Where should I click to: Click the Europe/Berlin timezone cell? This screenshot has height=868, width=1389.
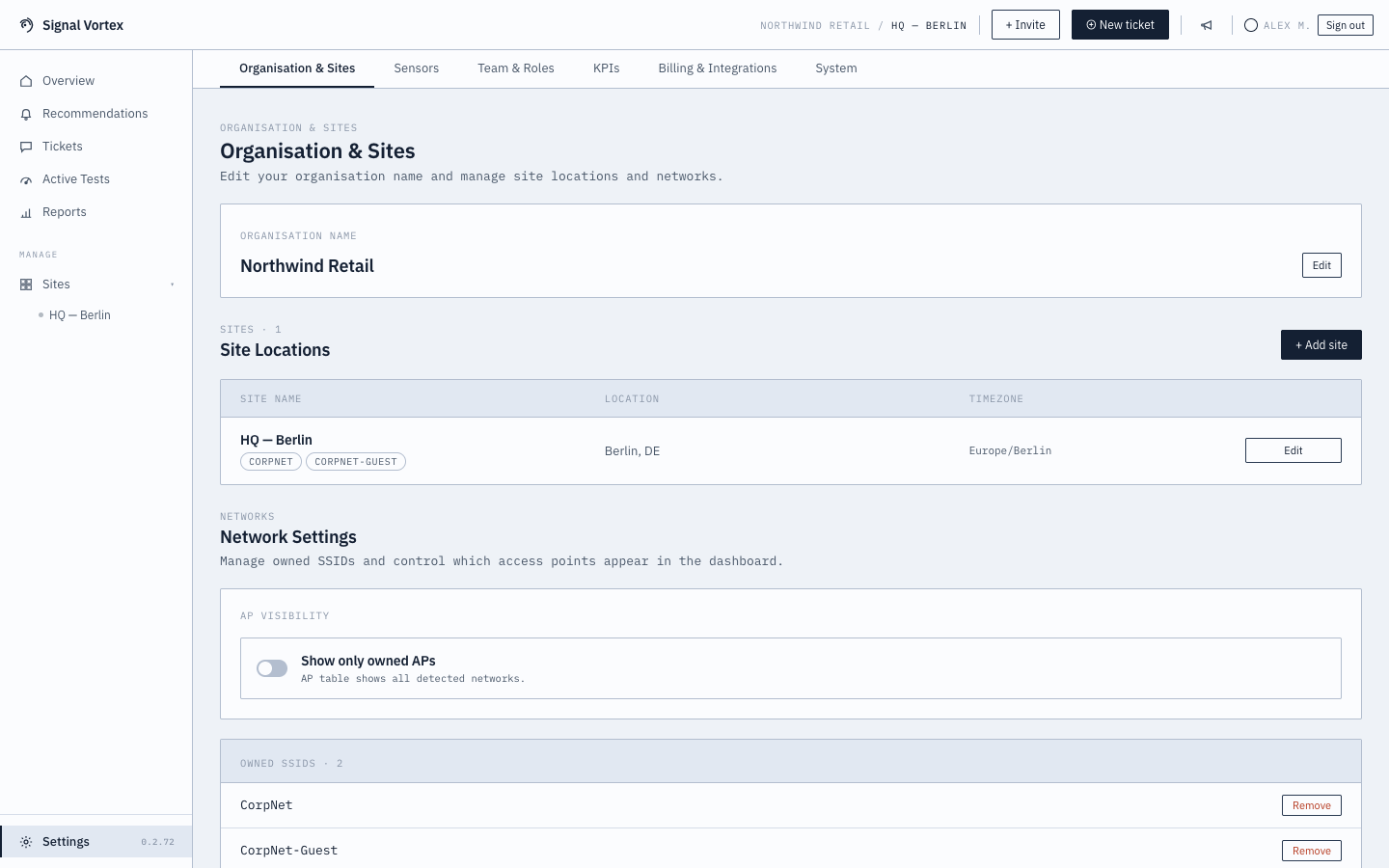point(1010,451)
